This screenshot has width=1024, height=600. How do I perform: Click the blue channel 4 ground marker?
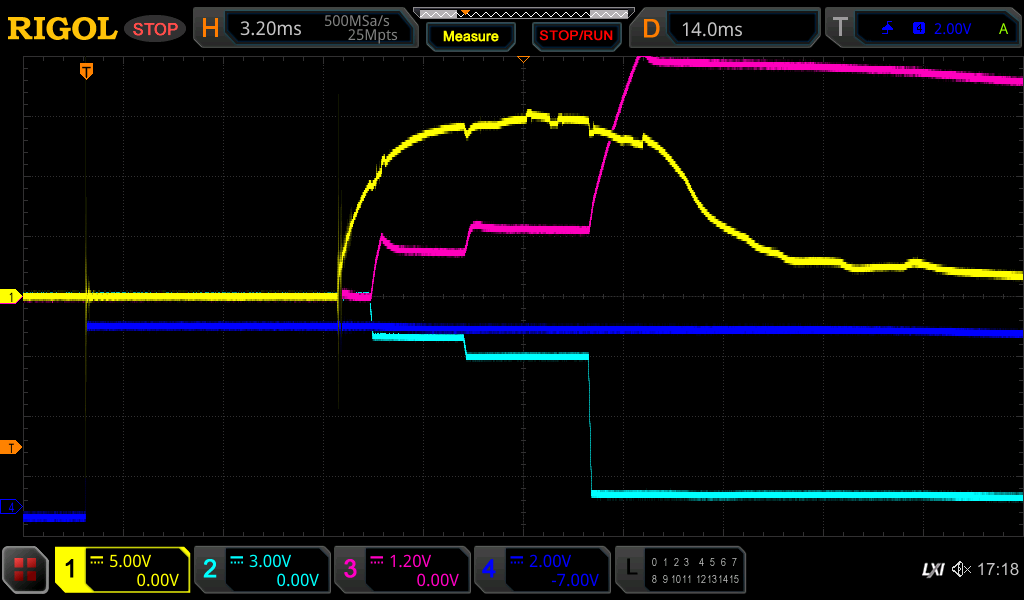pyautogui.click(x=11, y=507)
